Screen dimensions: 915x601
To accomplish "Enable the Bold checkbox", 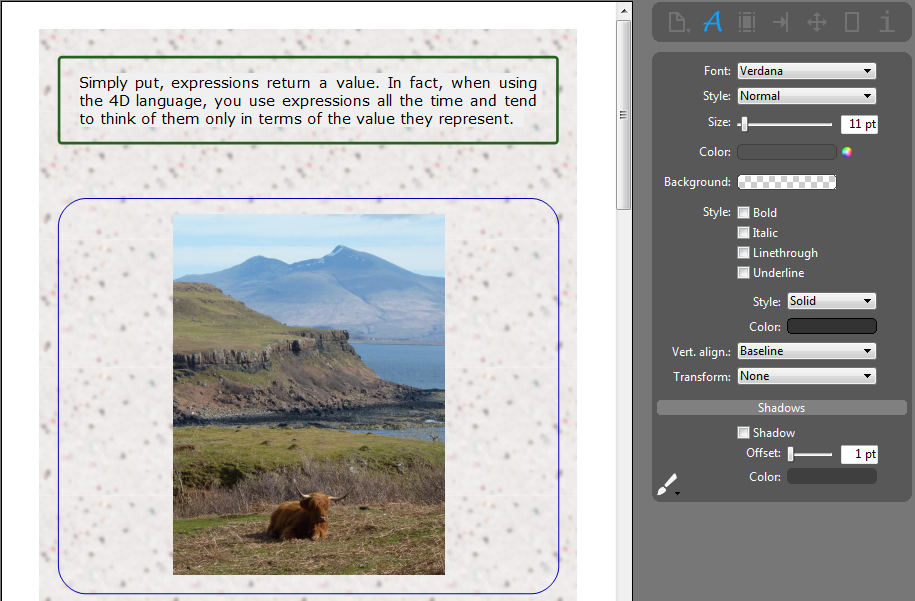I will pyautogui.click(x=743, y=213).
